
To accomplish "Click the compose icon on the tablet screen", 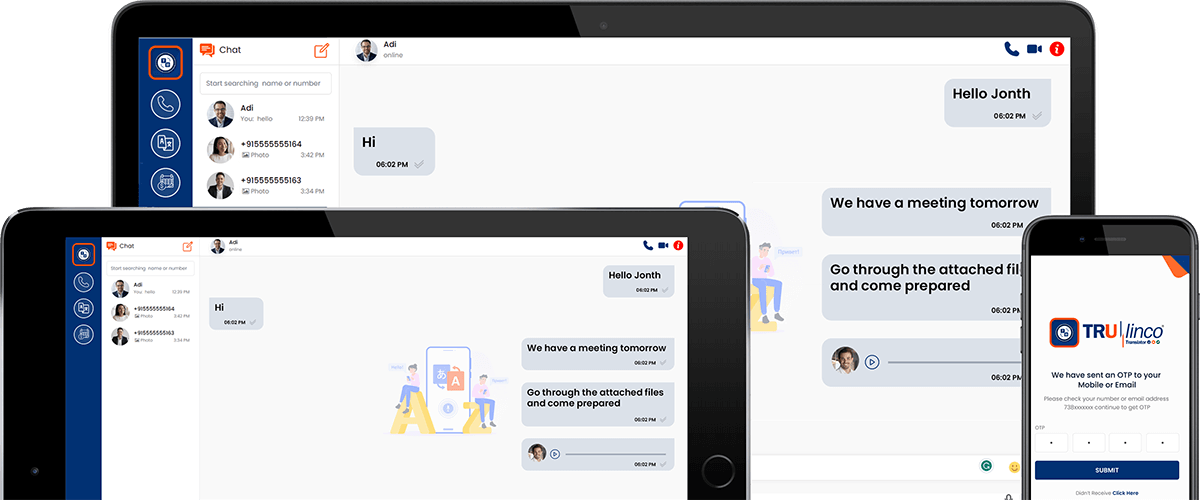I will pos(187,246).
